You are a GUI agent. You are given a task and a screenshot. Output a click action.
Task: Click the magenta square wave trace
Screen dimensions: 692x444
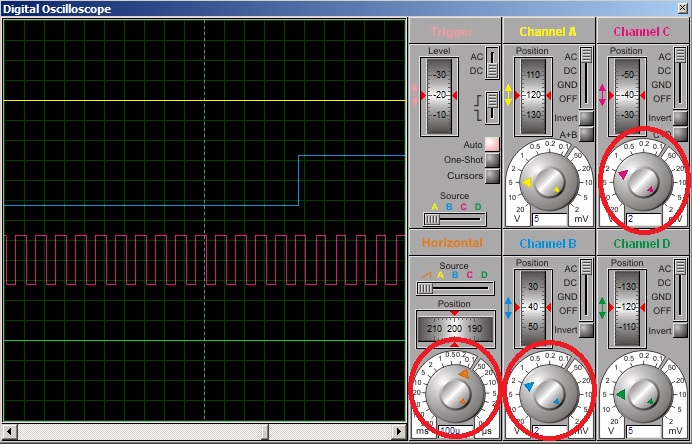[x=205, y=260]
